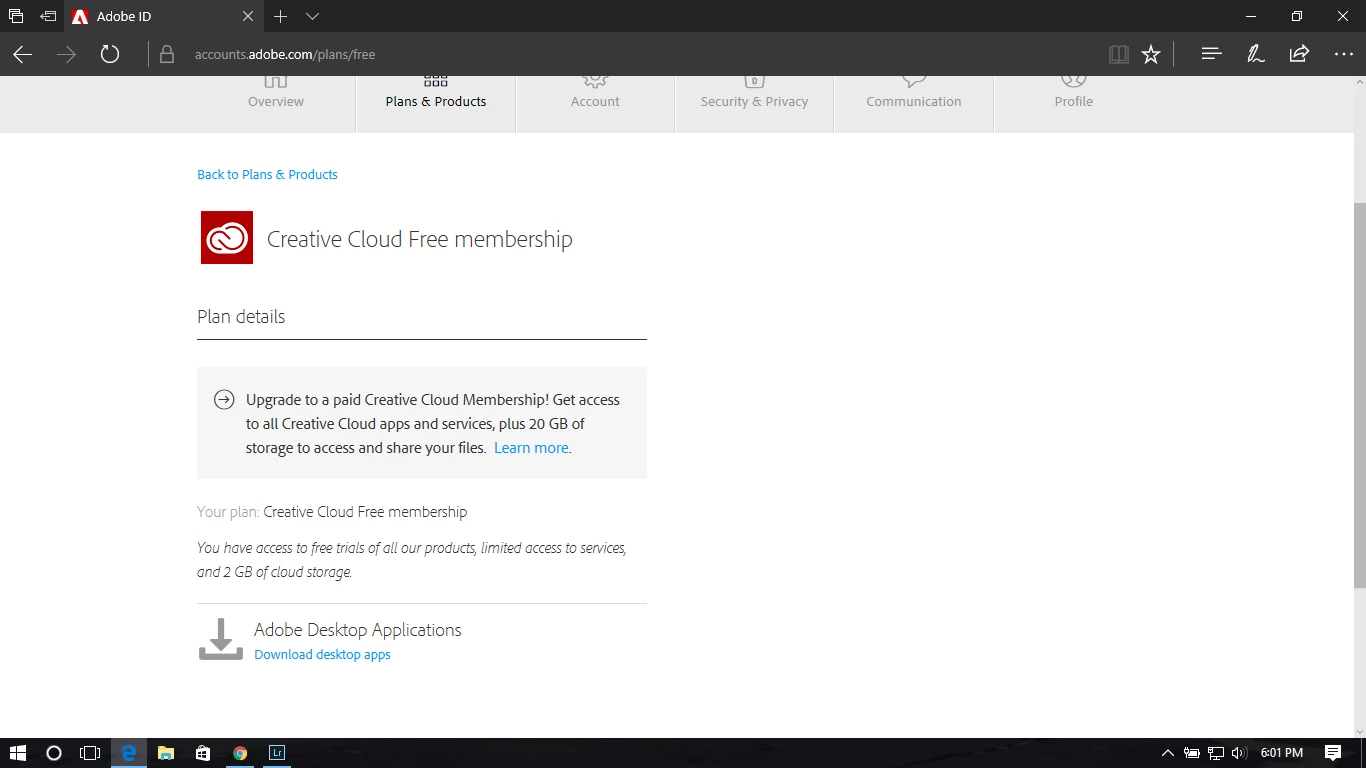Screen dimensions: 1366x768
Task: Select the Adobe ID browser tab
Action: coord(165,16)
